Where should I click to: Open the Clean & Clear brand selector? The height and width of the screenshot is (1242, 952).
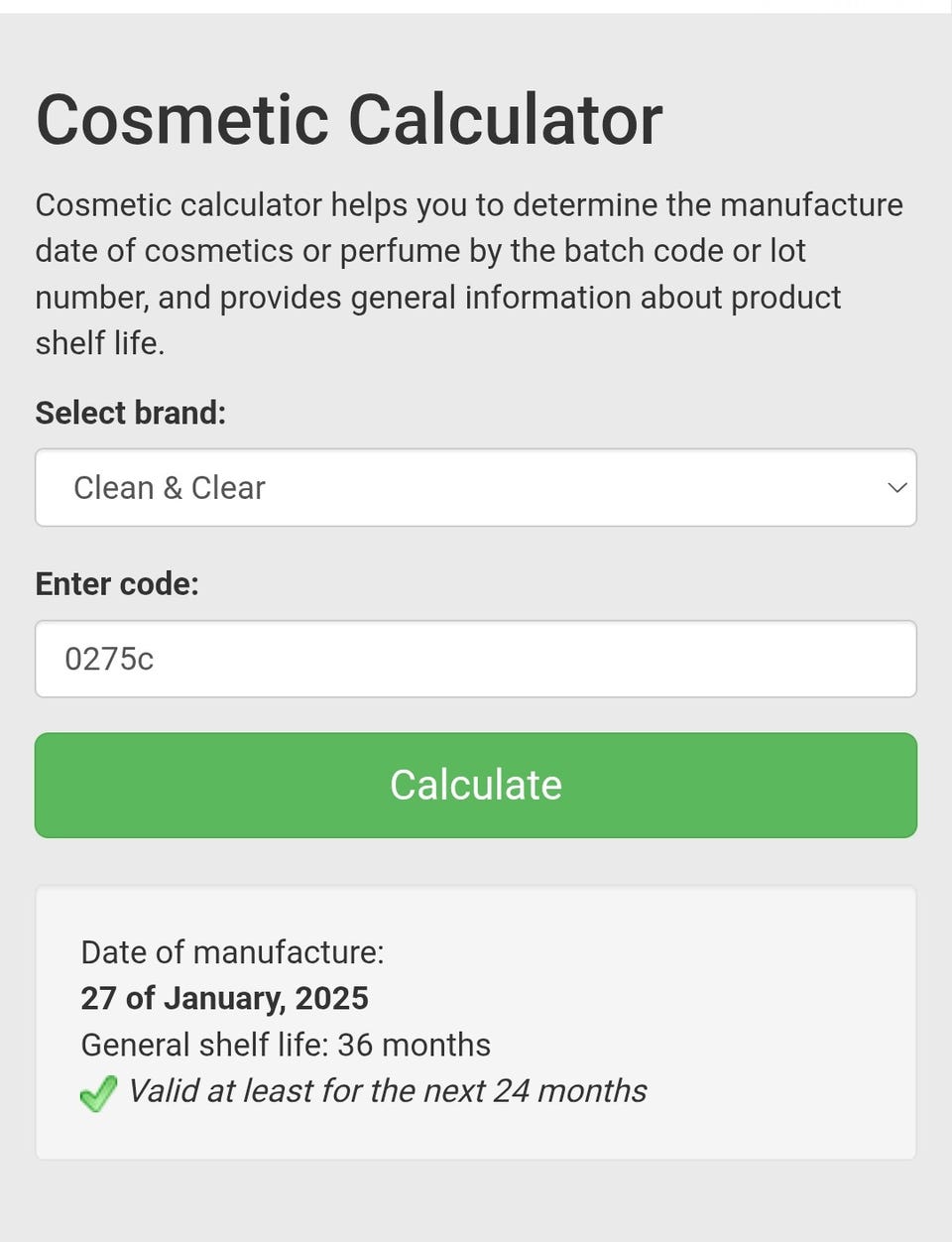tap(474, 487)
